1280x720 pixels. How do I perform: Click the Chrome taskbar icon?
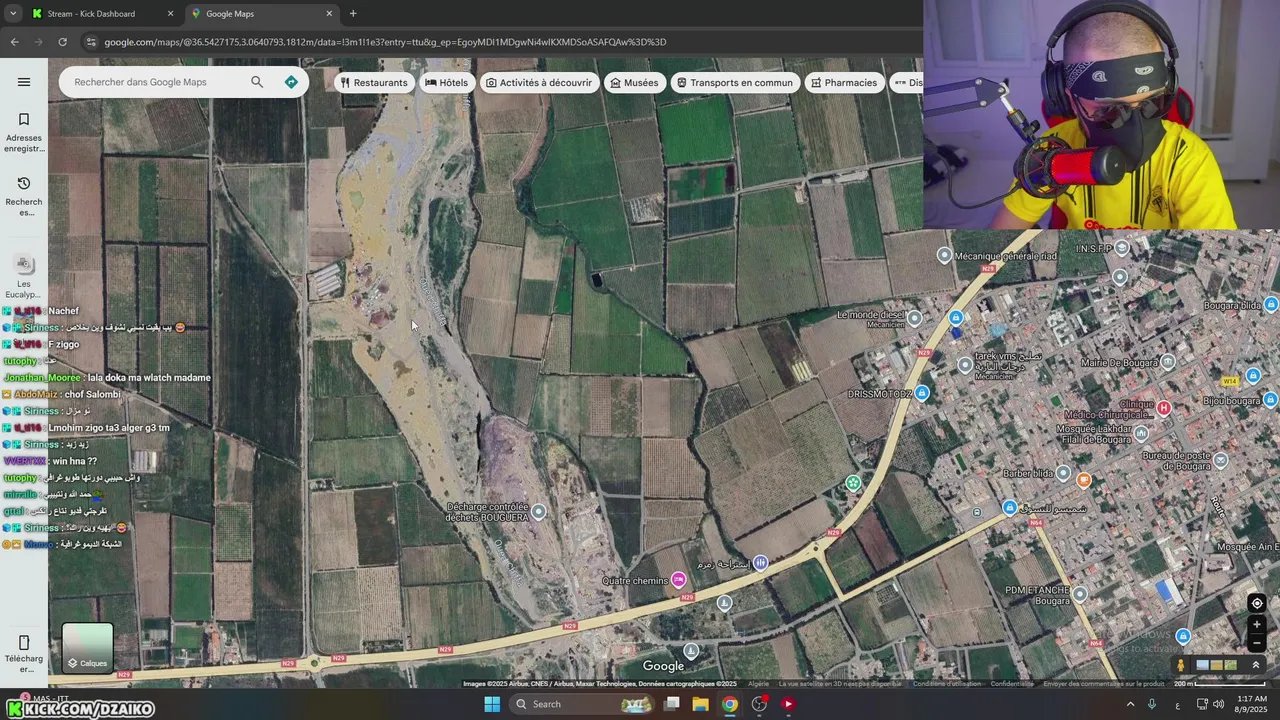click(x=730, y=704)
